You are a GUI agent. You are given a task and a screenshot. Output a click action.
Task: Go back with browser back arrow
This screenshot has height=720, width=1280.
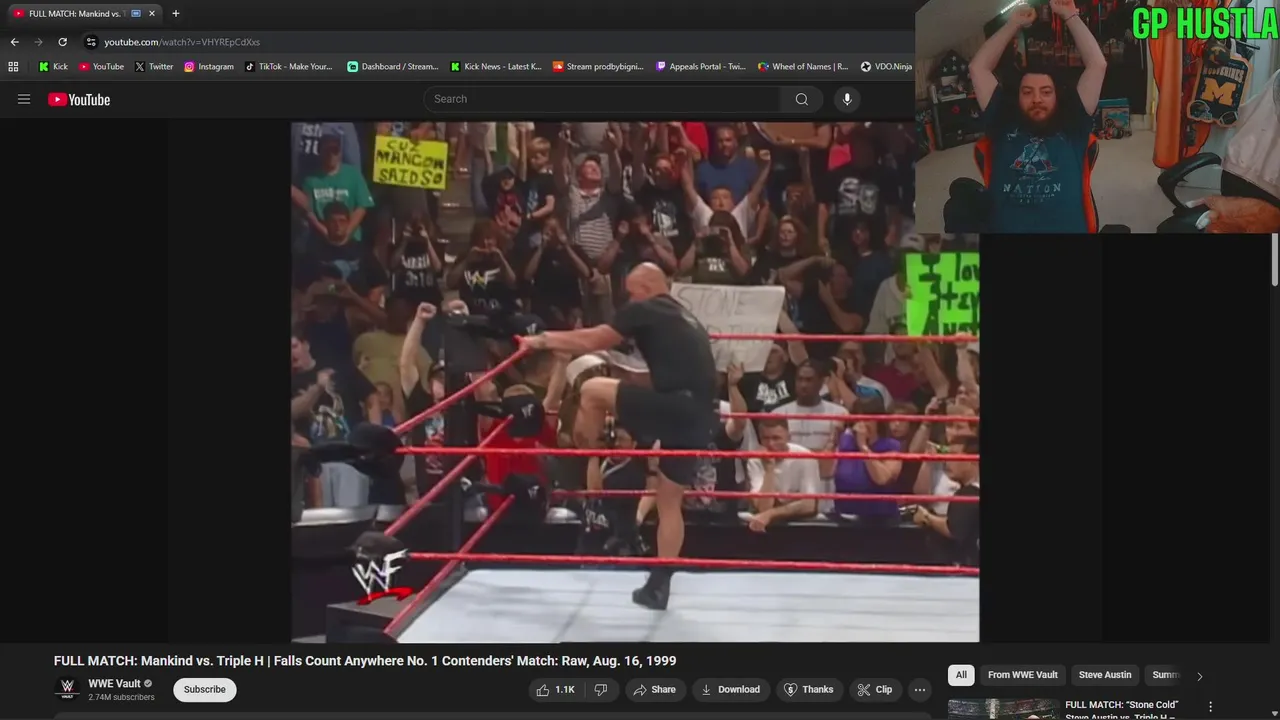point(14,42)
